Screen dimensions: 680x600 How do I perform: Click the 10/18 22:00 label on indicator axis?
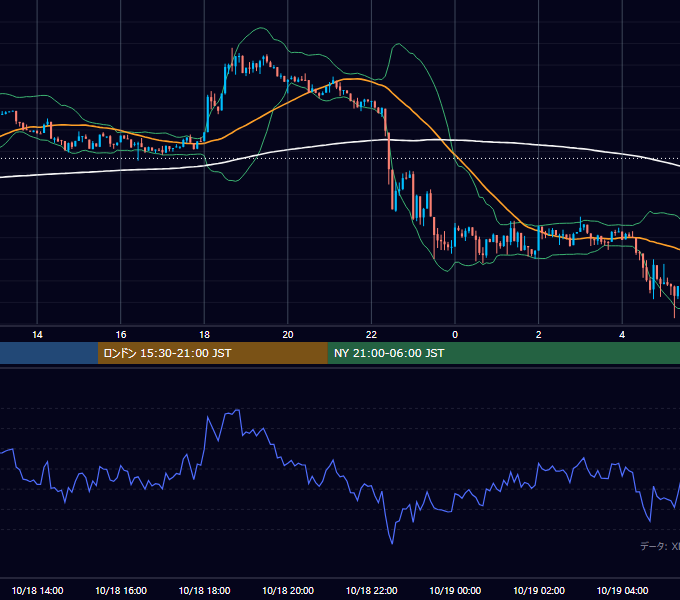(371, 590)
